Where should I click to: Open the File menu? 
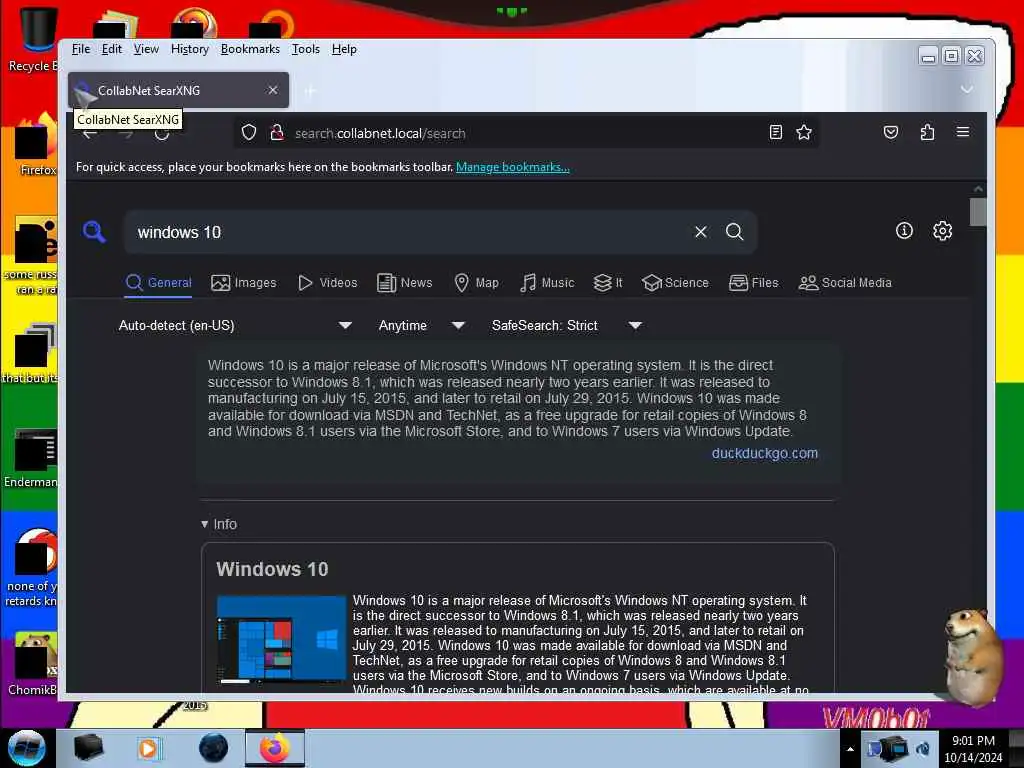tap(81, 49)
